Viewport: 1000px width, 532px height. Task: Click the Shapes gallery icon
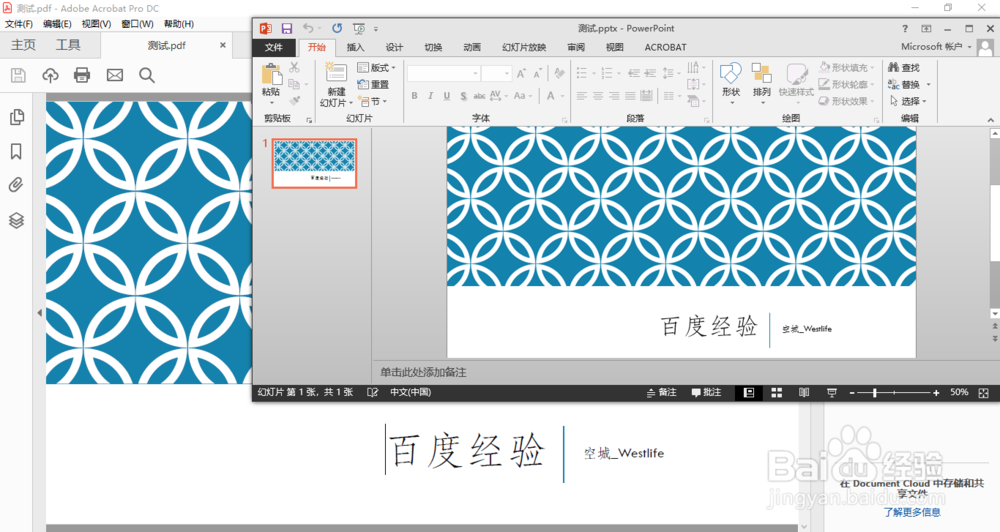click(x=731, y=73)
